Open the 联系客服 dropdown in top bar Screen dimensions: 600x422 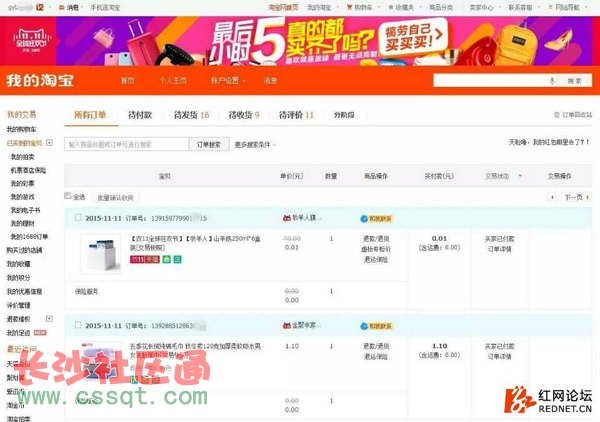(523, 7)
